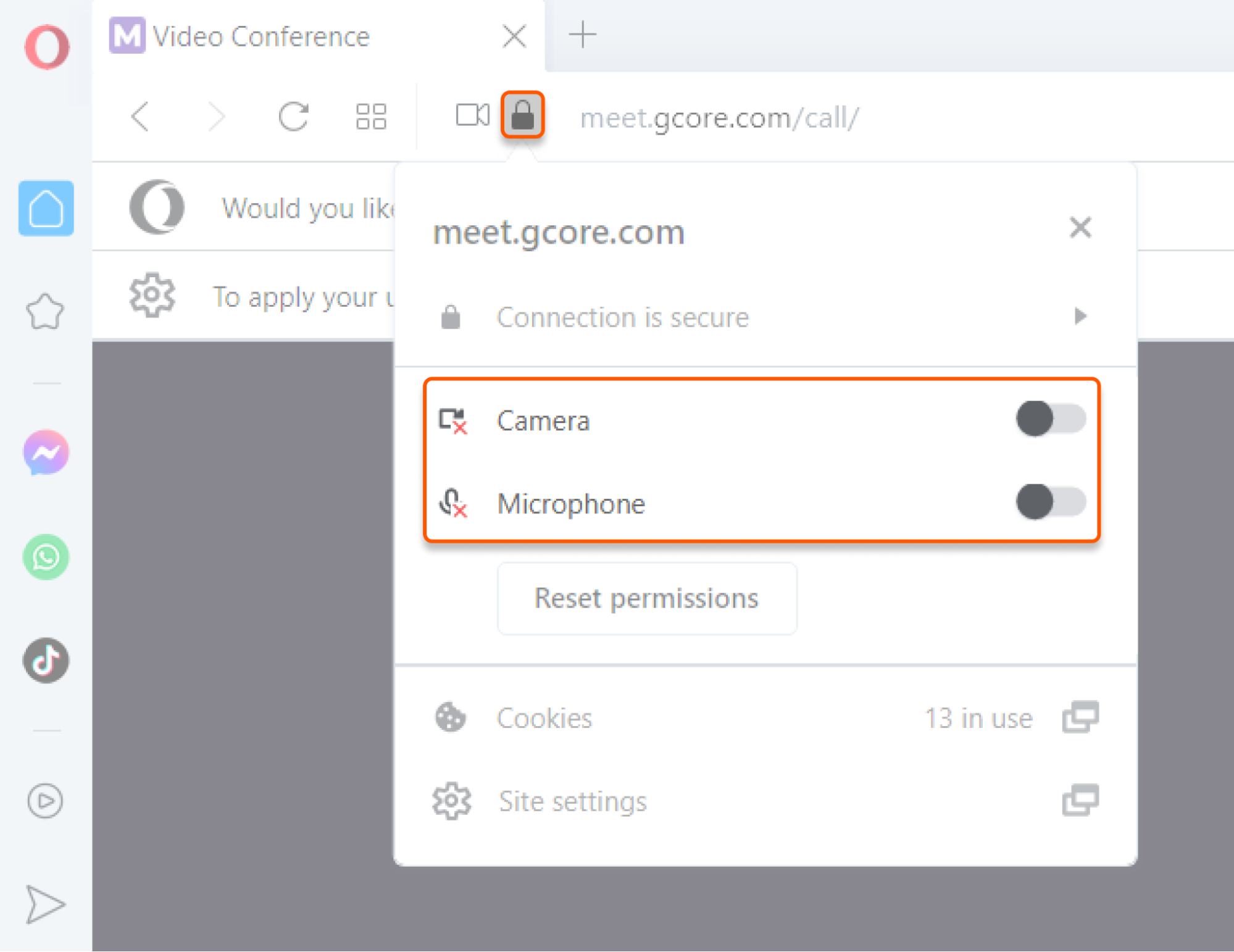Open TikTok from the sidebar
1234x952 pixels.
coord(45,661)
